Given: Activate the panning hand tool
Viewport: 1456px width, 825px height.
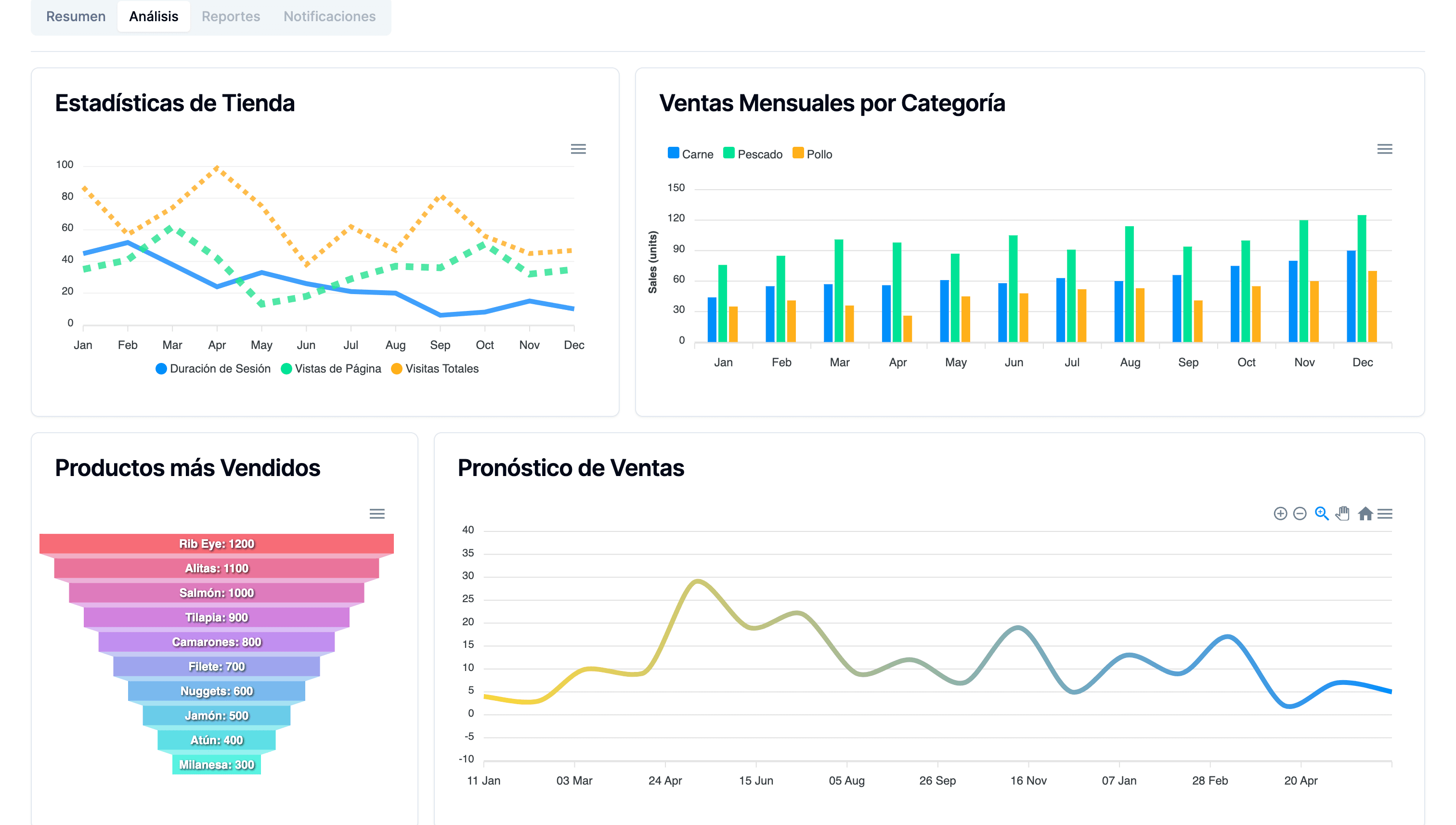Looking at the screenshot, I should 1342,514.
